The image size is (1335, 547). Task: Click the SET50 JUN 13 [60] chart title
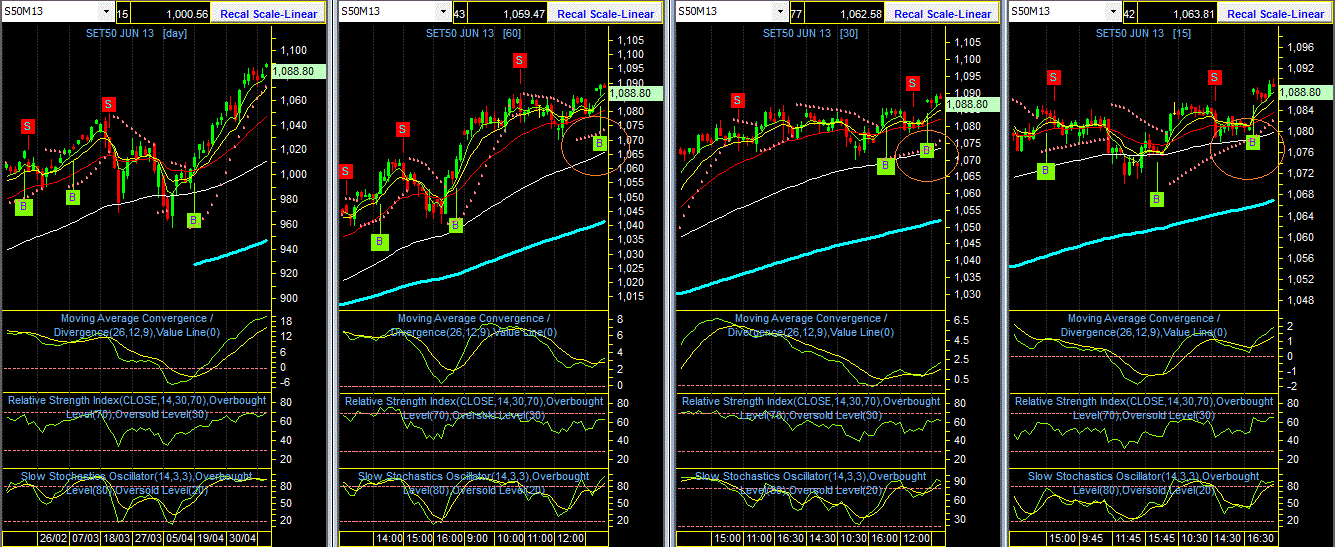[x=471, y=33]
